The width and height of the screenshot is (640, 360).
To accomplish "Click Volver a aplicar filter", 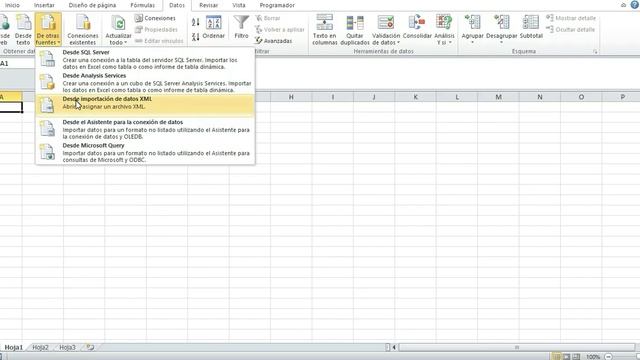I will click(x=280, y=29).
